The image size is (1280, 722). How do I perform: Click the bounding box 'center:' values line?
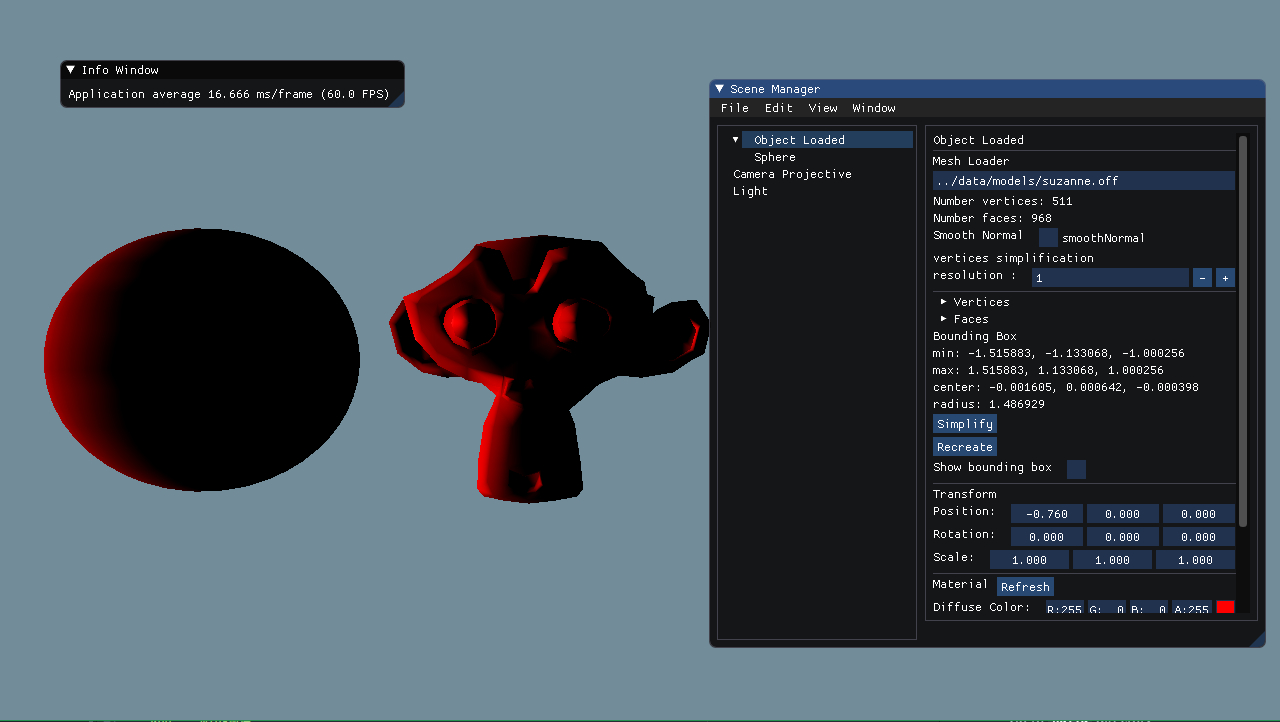pos(1066,387)
